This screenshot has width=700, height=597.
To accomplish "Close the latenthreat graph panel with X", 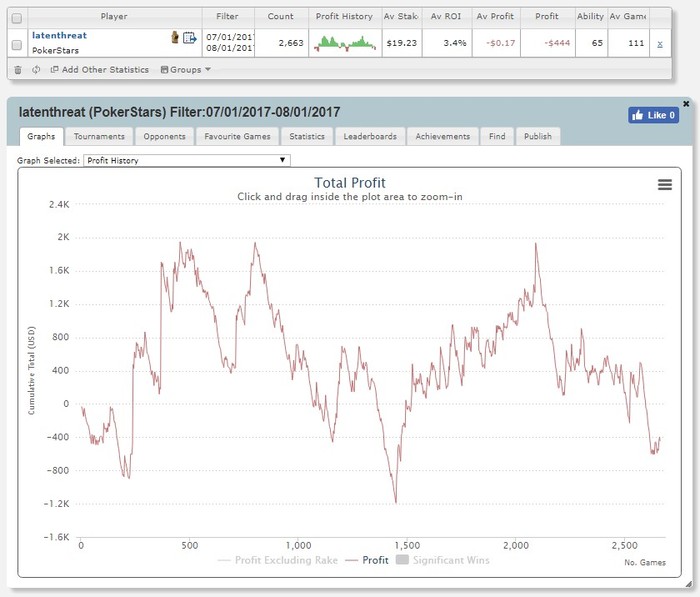I will 686,104.
